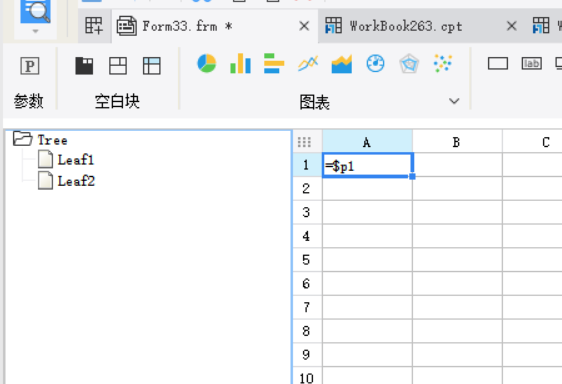Insert a radar chart
The width and height of the screenshot is (562, 384).
(409, 64)
